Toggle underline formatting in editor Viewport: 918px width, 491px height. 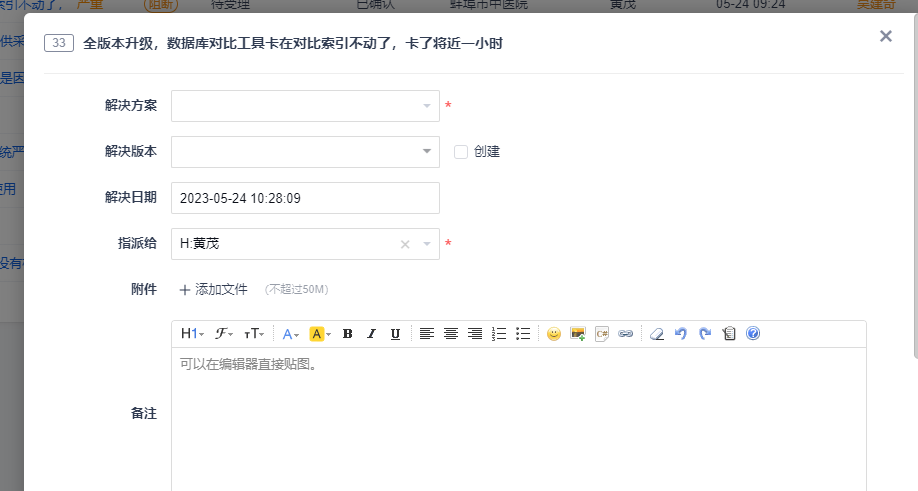click(x=395, y=334)
